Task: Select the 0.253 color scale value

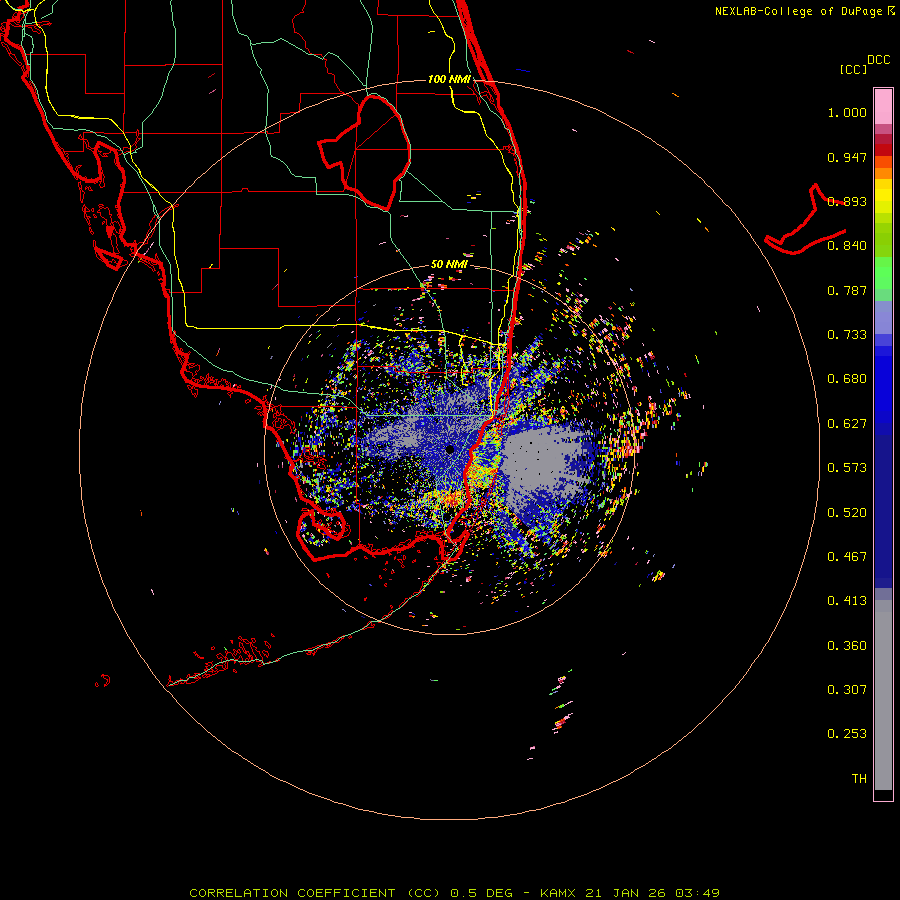Action: [x=847, y=734]
